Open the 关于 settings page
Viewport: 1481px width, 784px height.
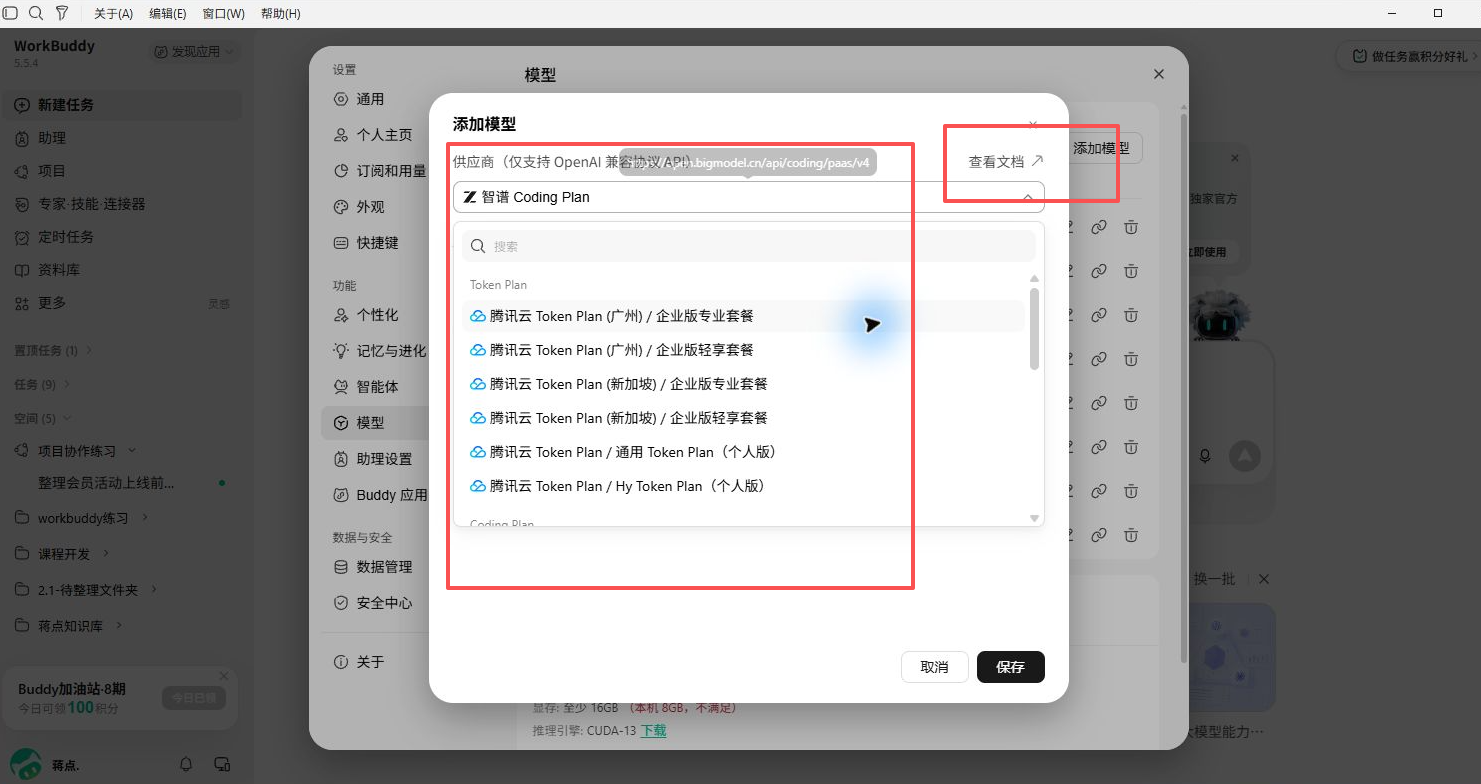point(372,662)
